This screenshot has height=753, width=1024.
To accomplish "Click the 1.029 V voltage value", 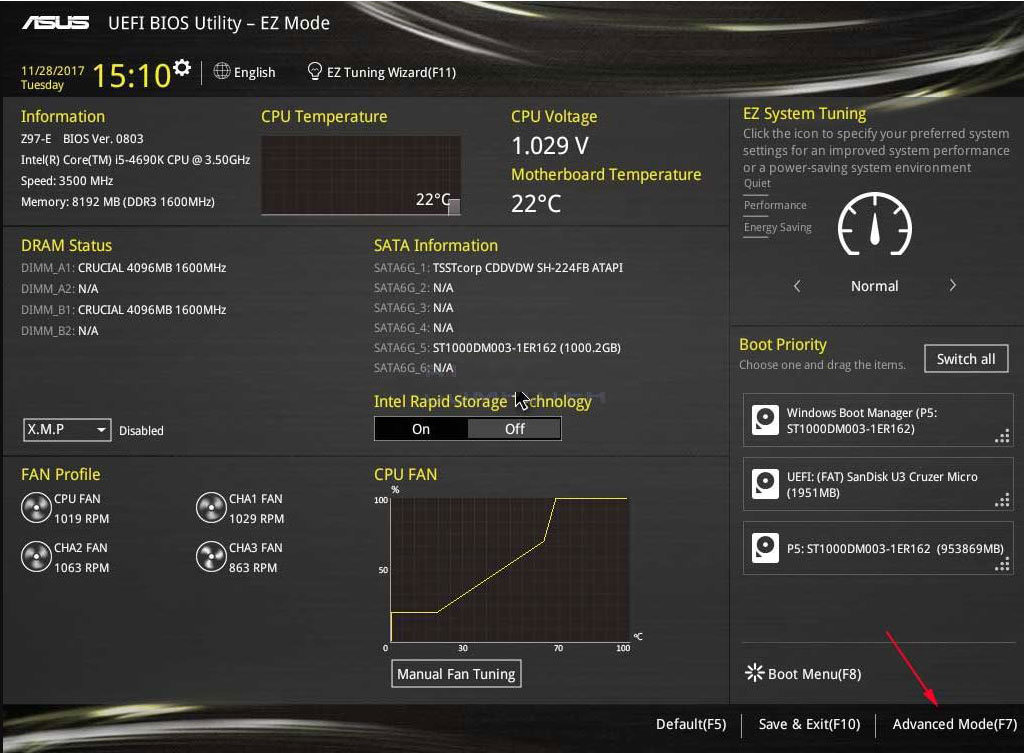I will coord(550,146).
